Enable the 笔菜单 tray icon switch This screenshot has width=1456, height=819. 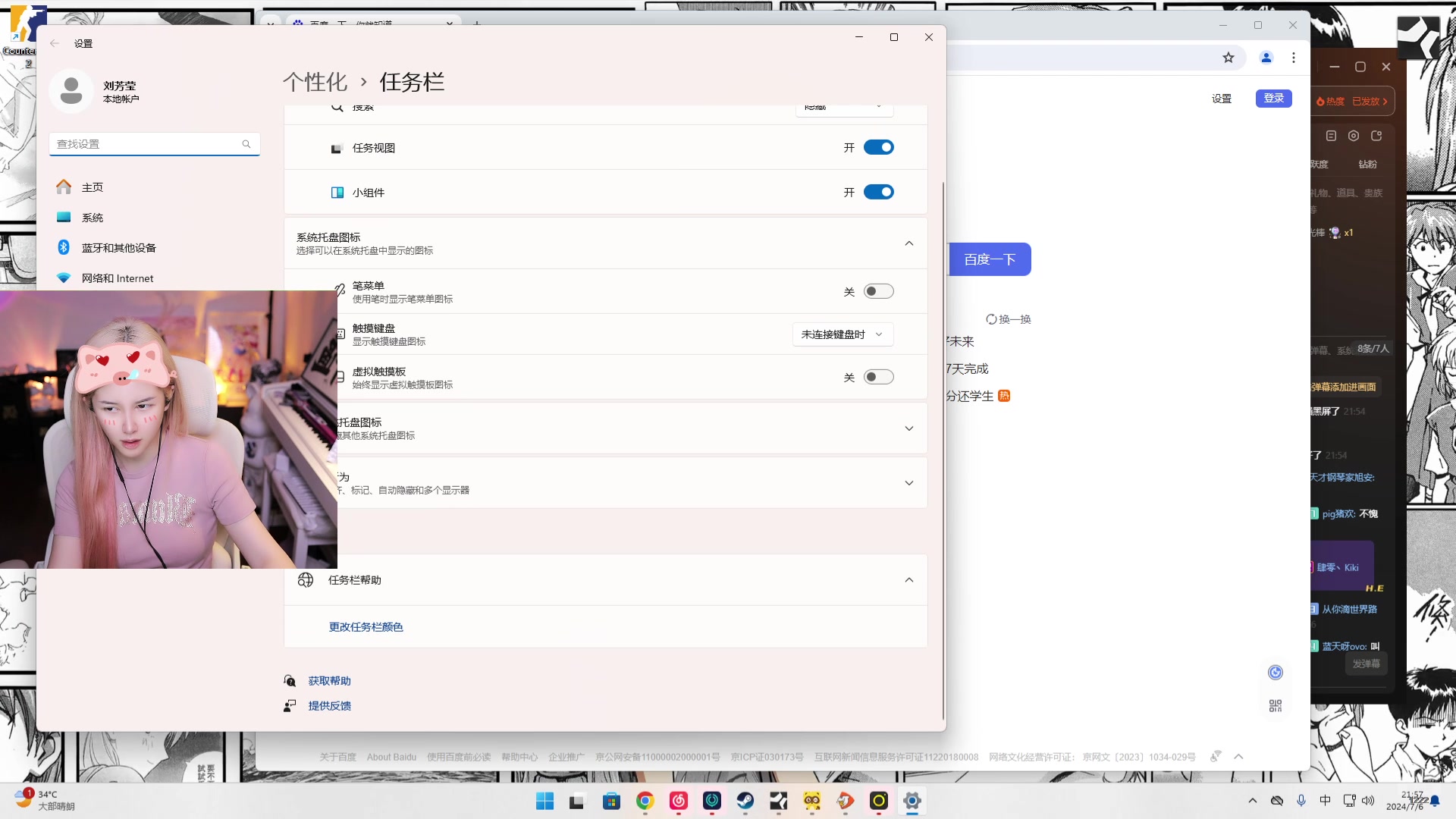pos(878,291)
